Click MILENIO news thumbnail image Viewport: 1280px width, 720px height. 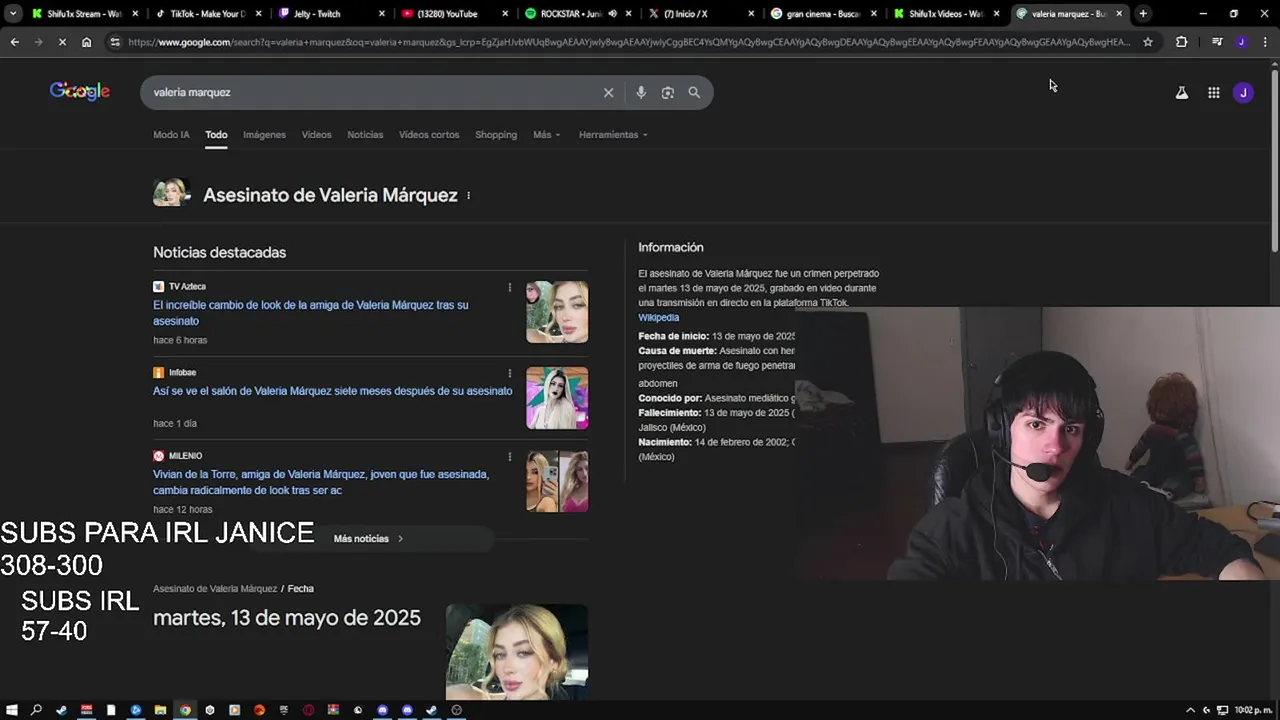point(557,481)
